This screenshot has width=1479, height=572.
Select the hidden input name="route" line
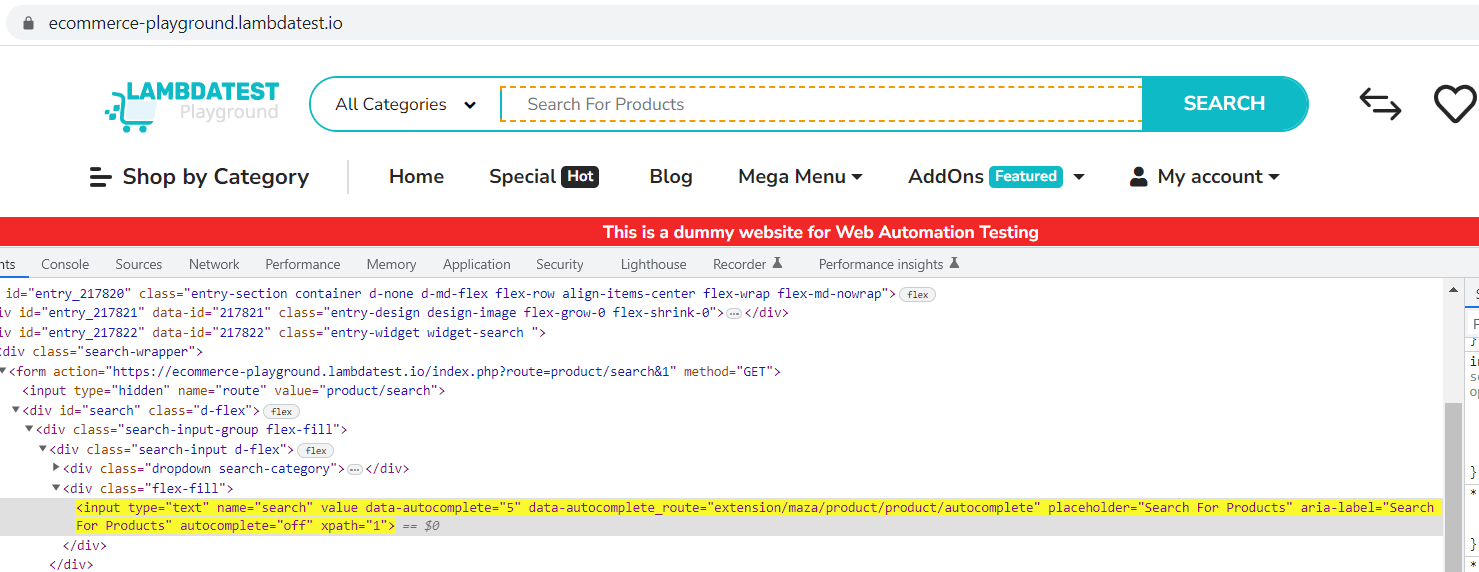[233, 391]
